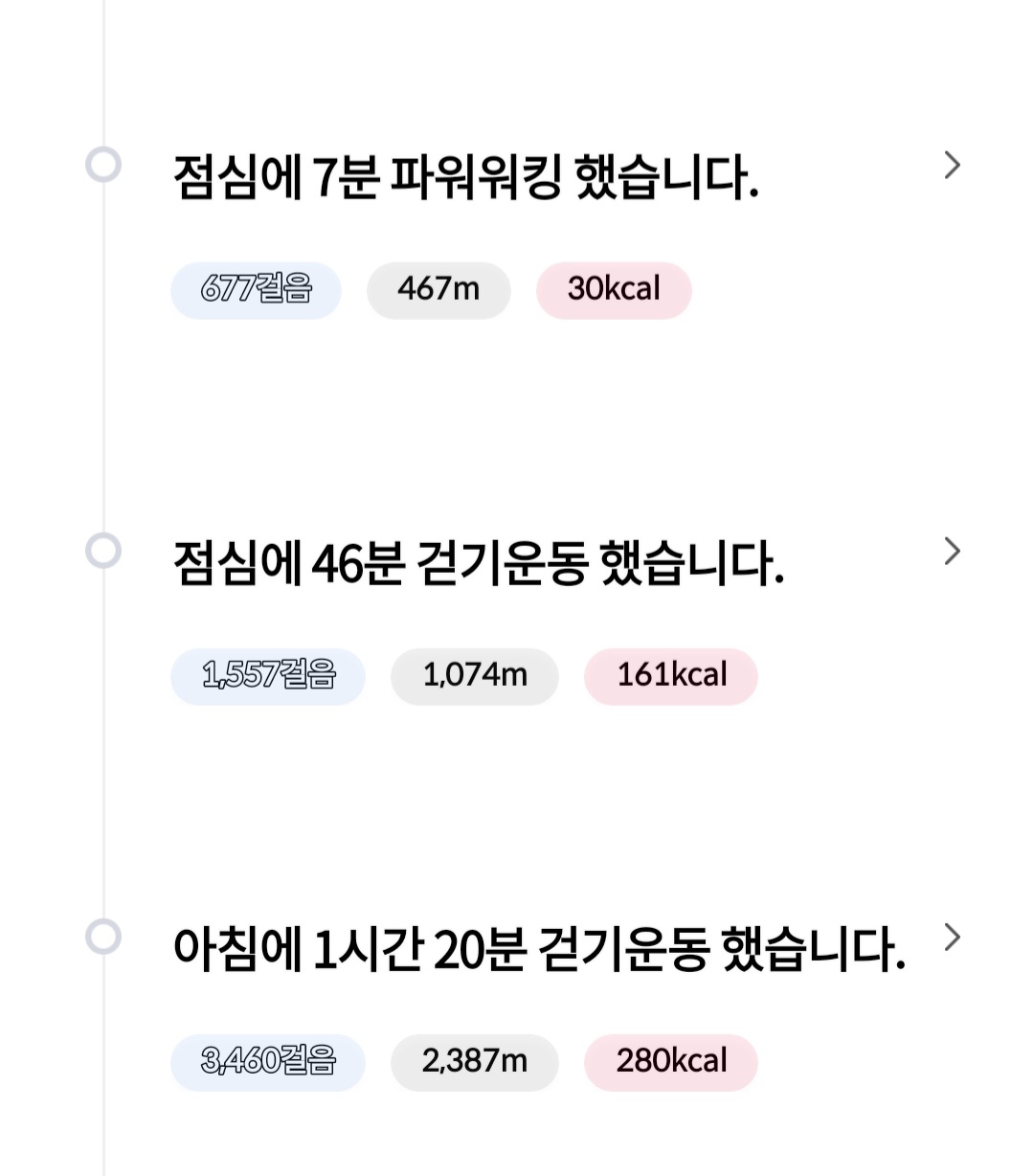
Task: Tap the 30kcal calorie chip
Action: pyautogui.click(x=614, y=289)
